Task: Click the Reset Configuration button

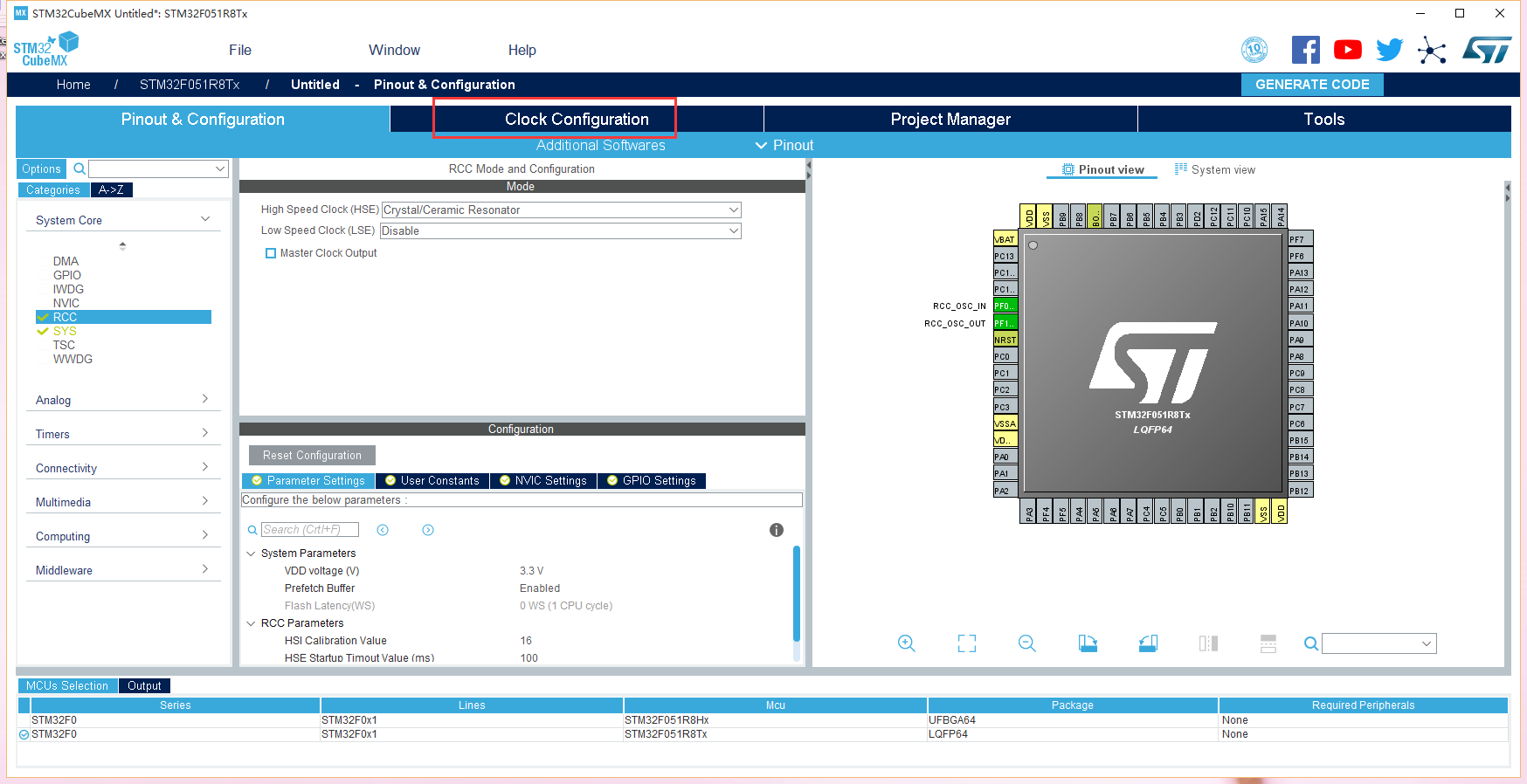Action: tap(312, 455)
